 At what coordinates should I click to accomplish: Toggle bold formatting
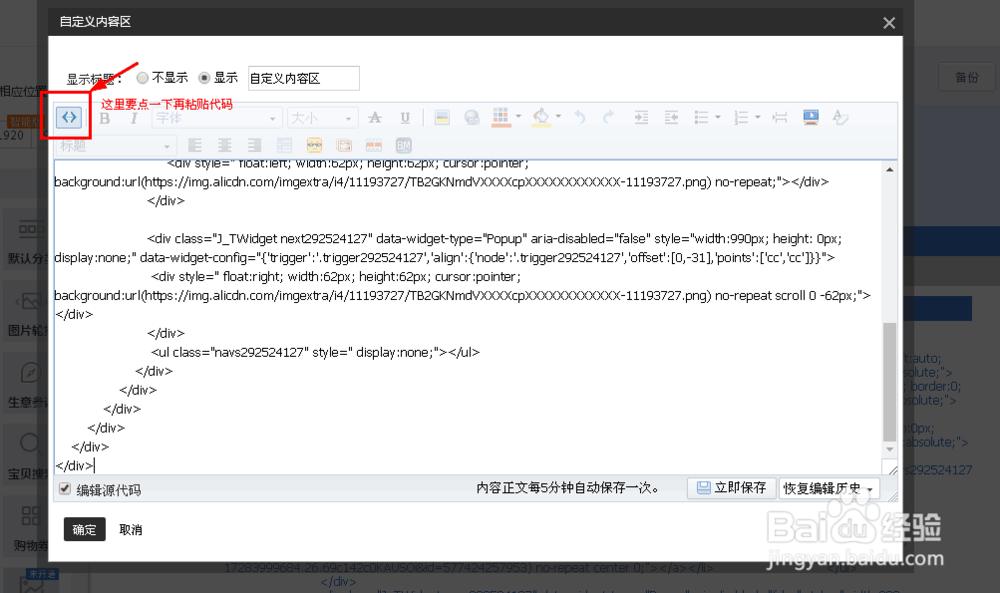[x=105, y=118]
